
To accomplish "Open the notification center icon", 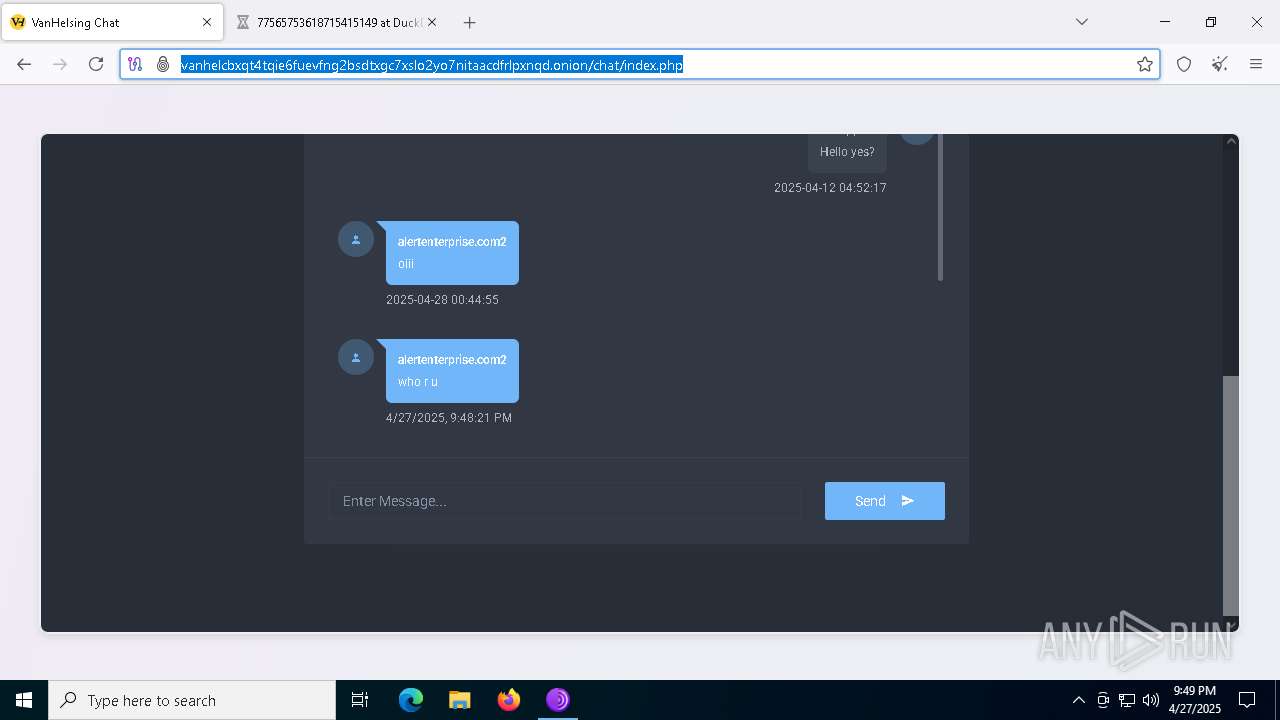I will click(x=1247, y=700).
